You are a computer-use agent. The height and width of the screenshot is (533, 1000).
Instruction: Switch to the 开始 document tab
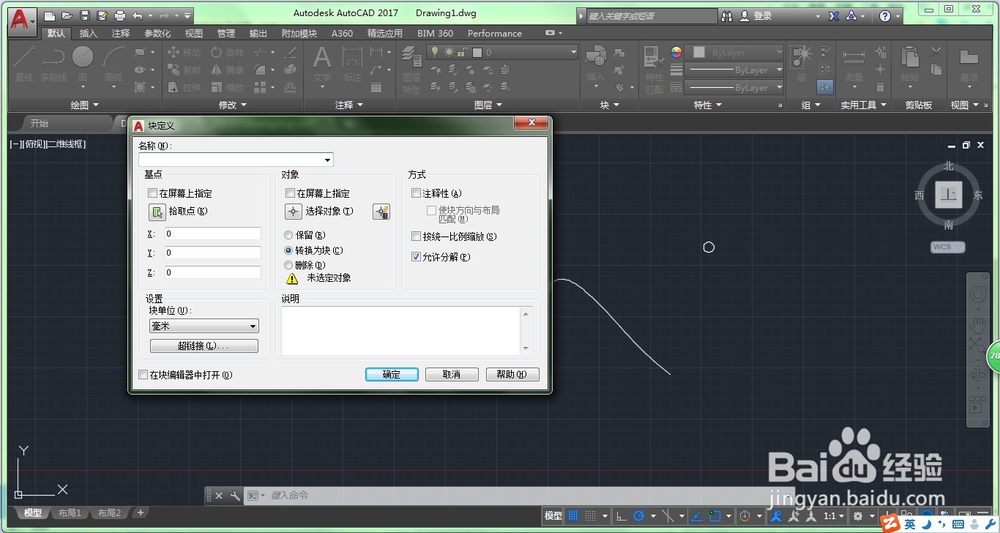pos(40,123)
